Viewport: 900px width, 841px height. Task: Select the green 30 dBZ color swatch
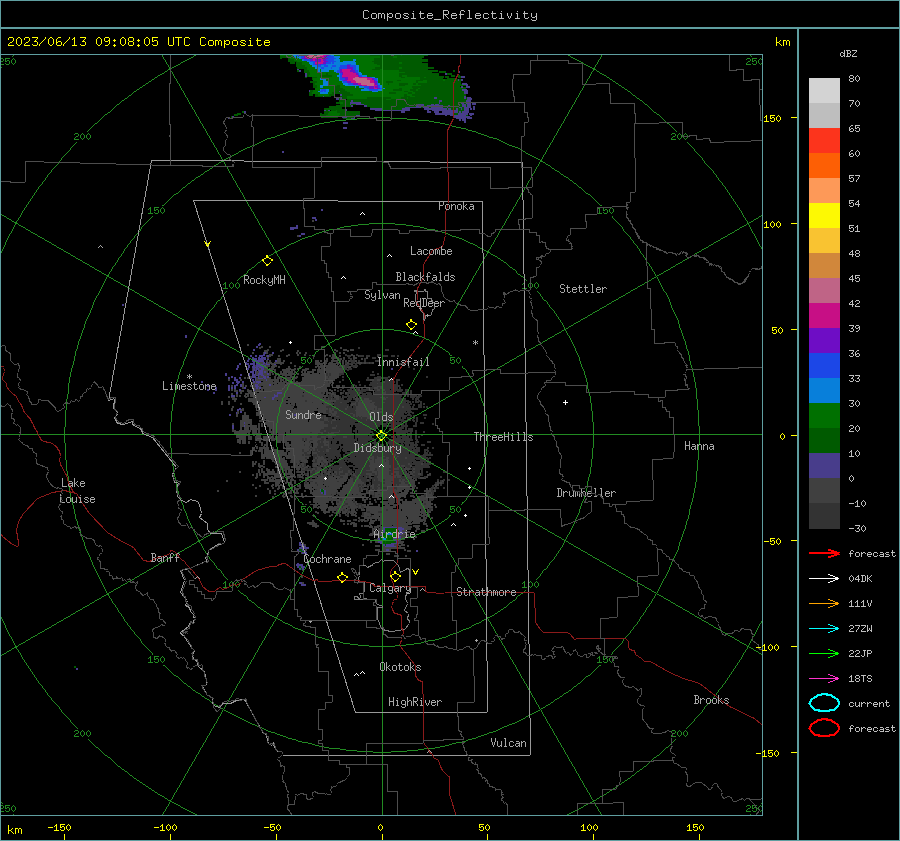[824, 416]
